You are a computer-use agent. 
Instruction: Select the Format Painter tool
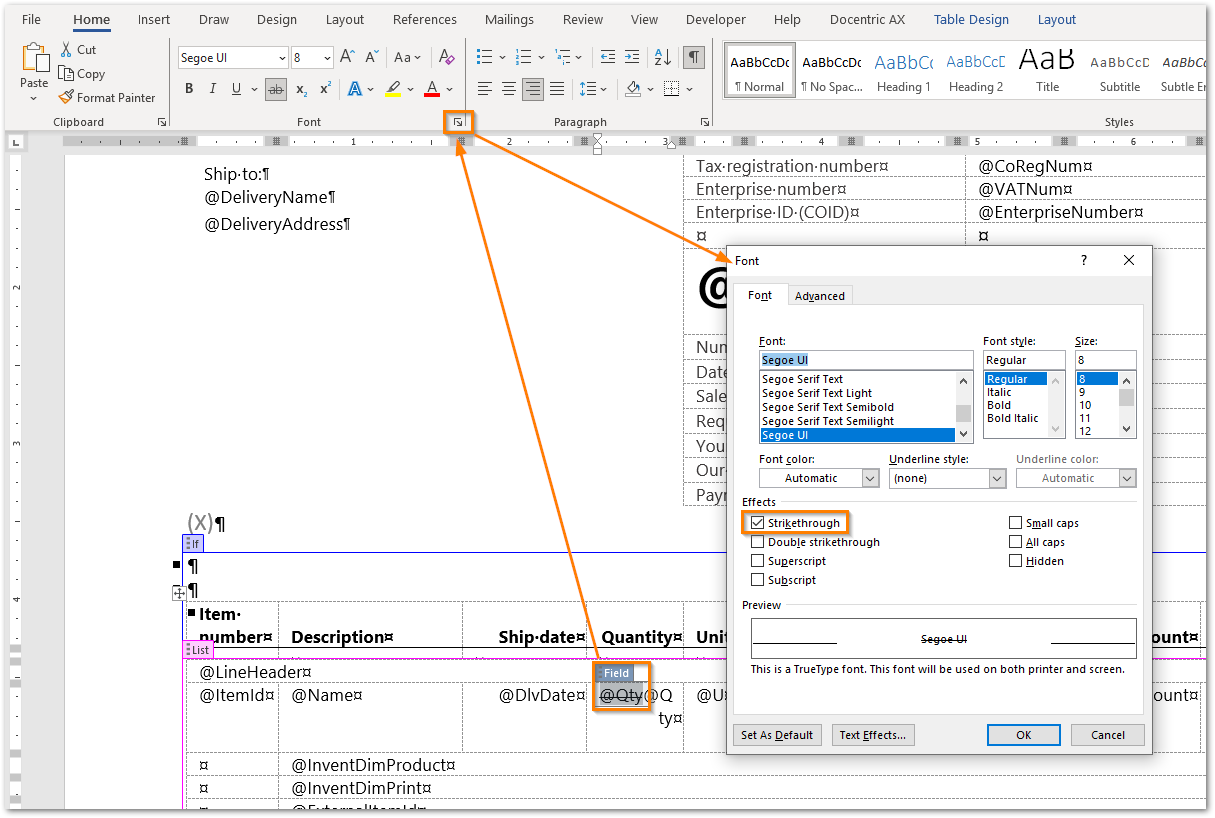coord(107,98)
